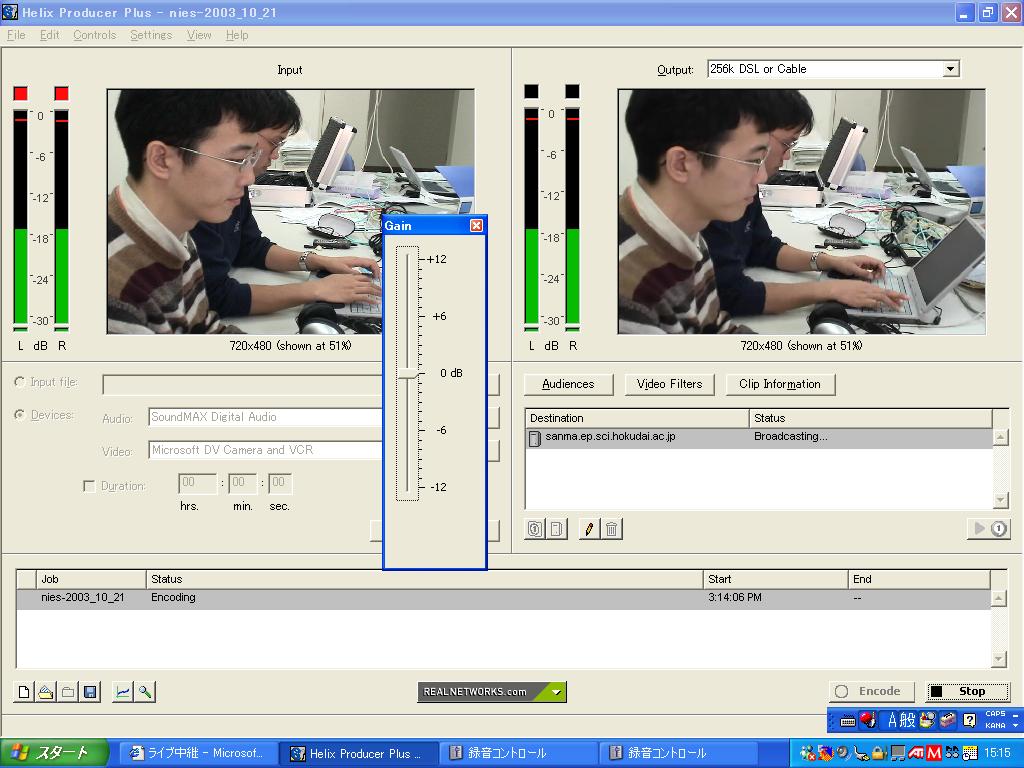Click the language bar help question icon
This screenshot has height=768, width=1024.
(x=970, y=720)
